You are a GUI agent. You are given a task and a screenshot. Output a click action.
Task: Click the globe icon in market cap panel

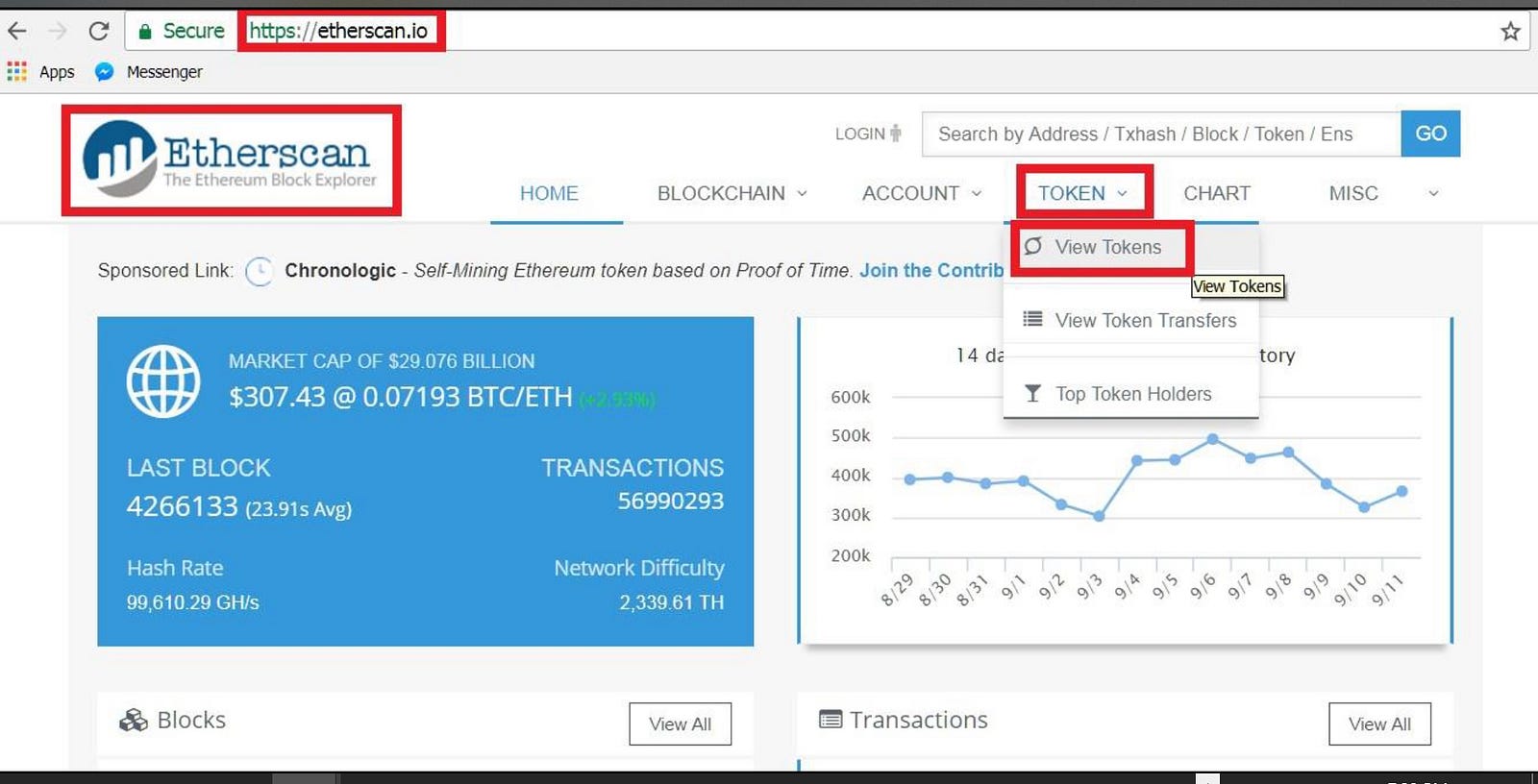tap(163, 380)
